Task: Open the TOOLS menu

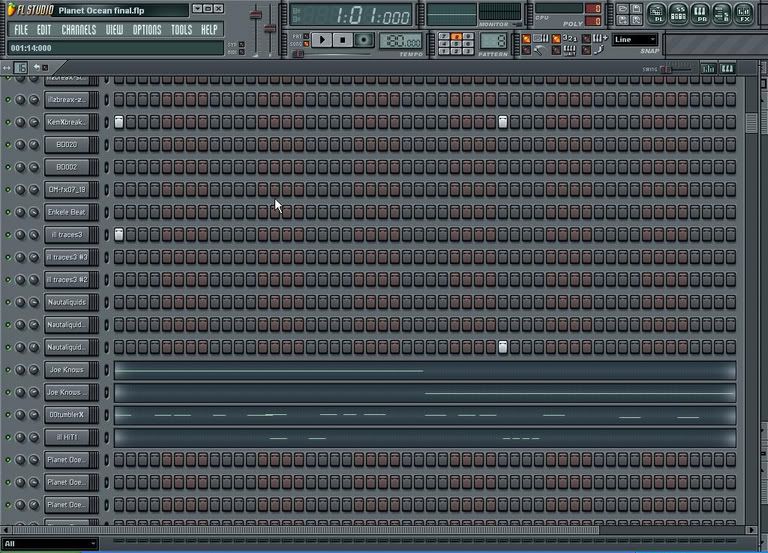Action: pyautogui.click(x=181, y=30)
